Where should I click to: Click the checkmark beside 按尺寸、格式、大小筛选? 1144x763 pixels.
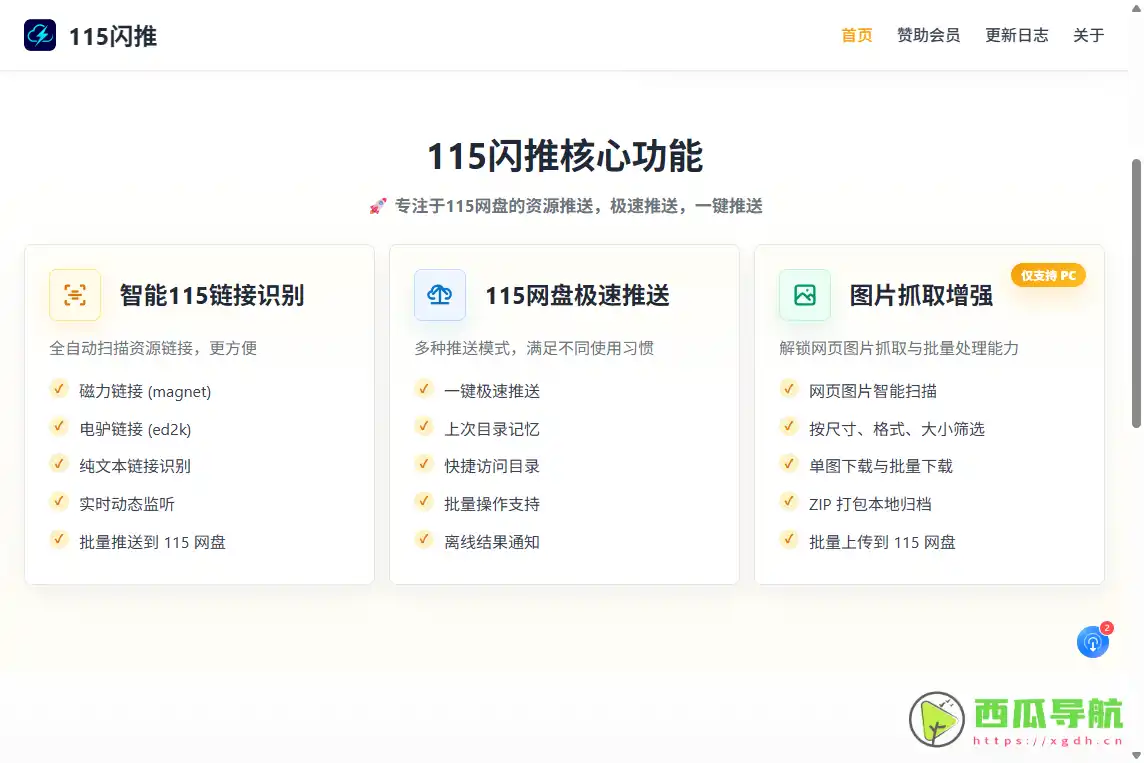tap(789, 426)
